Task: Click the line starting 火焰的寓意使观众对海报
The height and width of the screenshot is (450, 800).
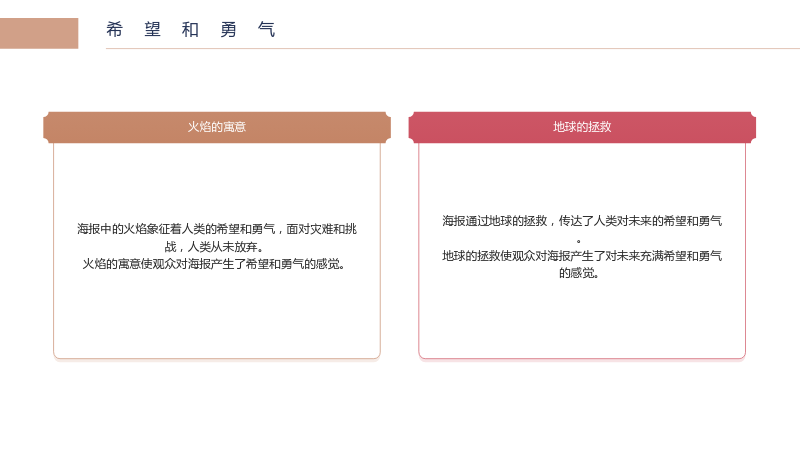Action: pos(215,264)
